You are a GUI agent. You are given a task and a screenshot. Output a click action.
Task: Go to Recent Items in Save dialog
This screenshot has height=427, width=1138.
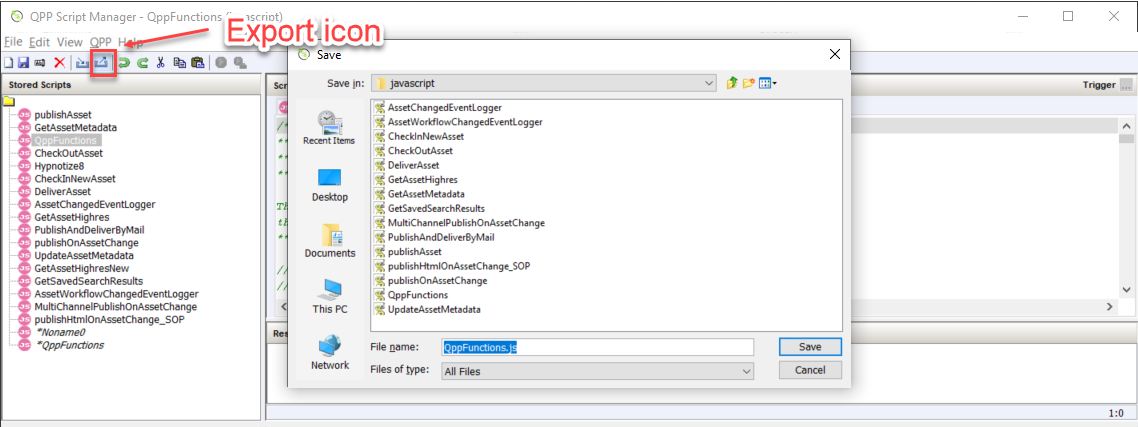click(329, 129)
